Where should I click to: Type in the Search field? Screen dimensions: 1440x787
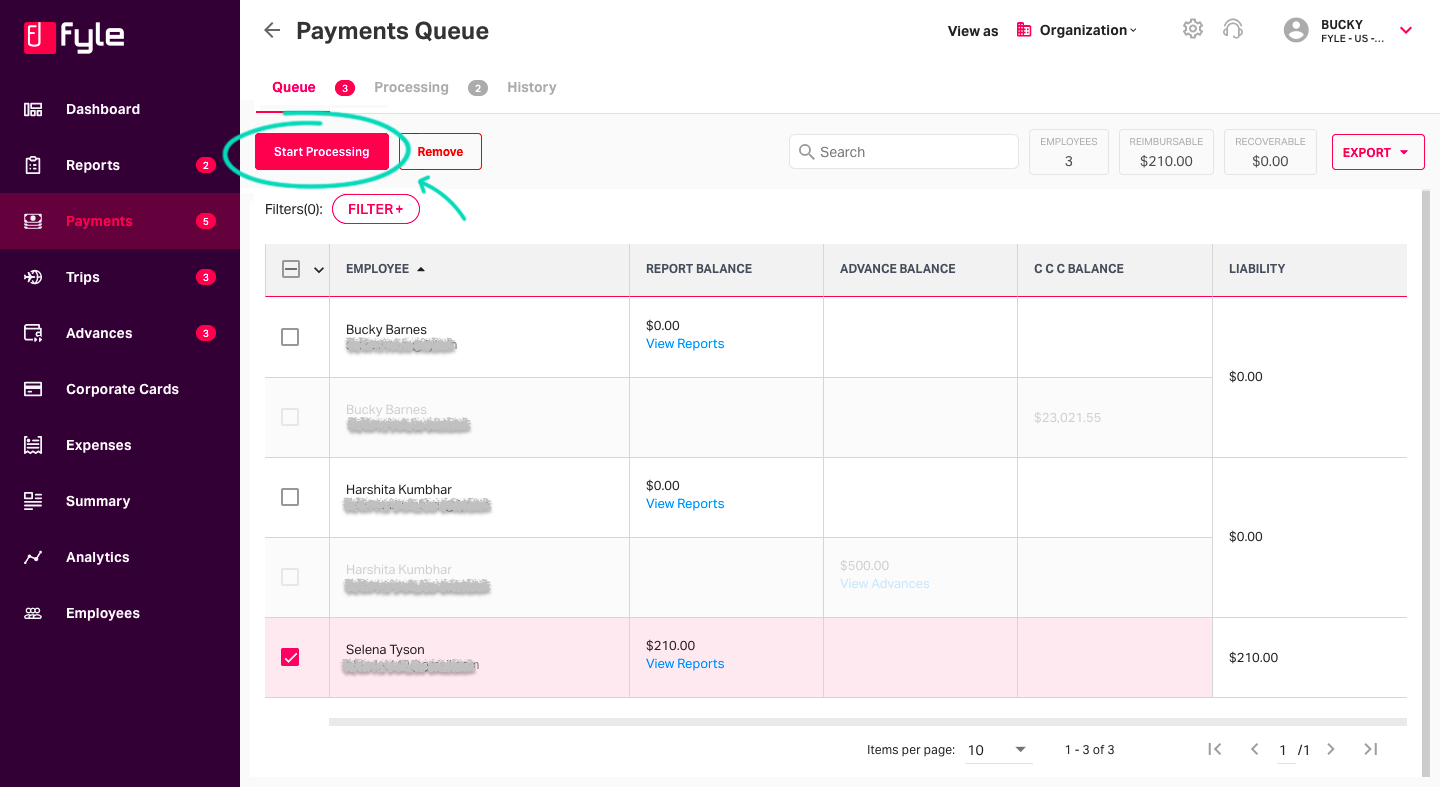click(x=903, y=151)
